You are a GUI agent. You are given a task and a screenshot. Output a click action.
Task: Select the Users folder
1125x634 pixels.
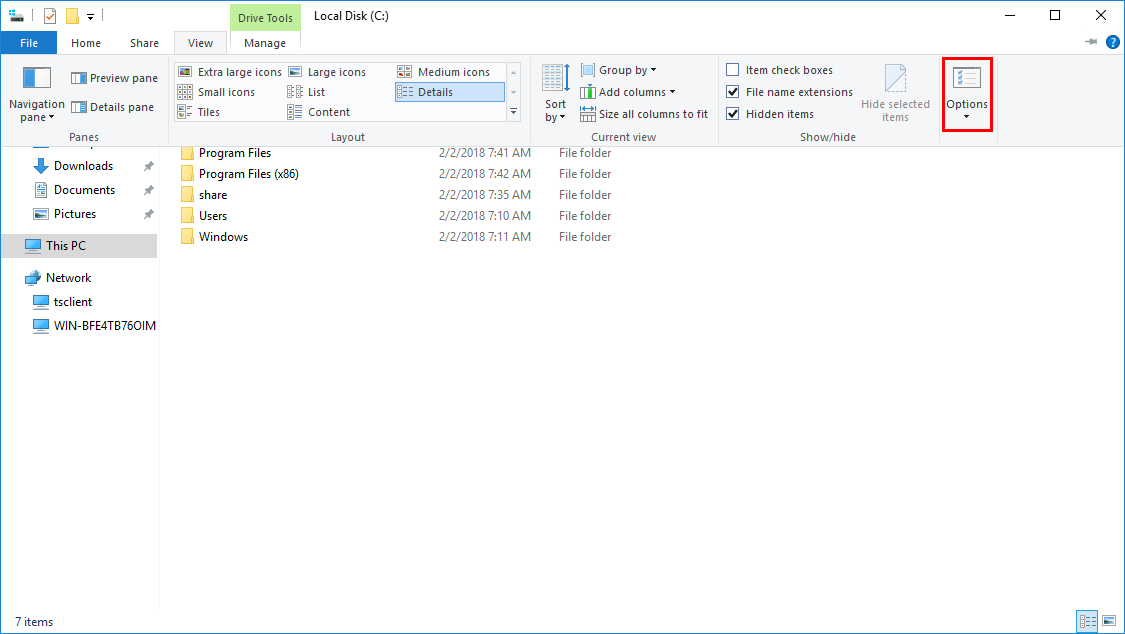pos(213,215)
